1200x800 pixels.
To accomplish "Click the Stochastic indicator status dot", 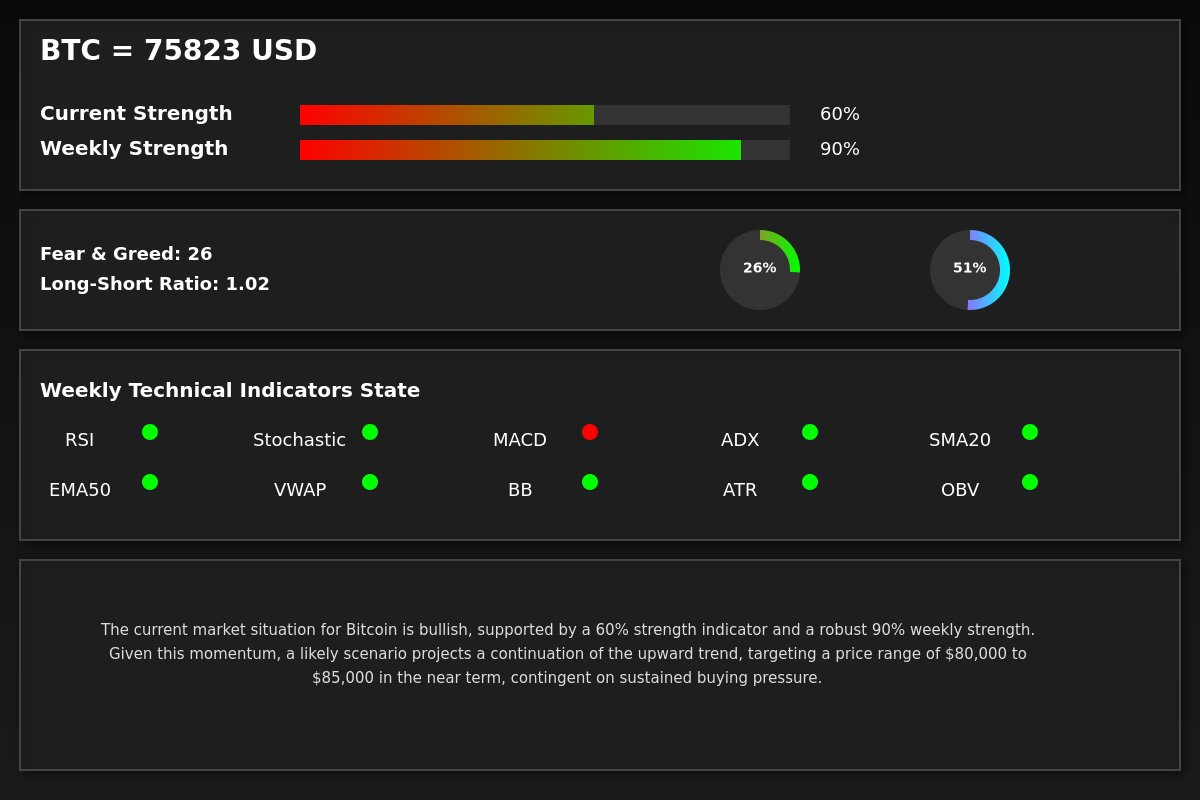I will 370,432.
